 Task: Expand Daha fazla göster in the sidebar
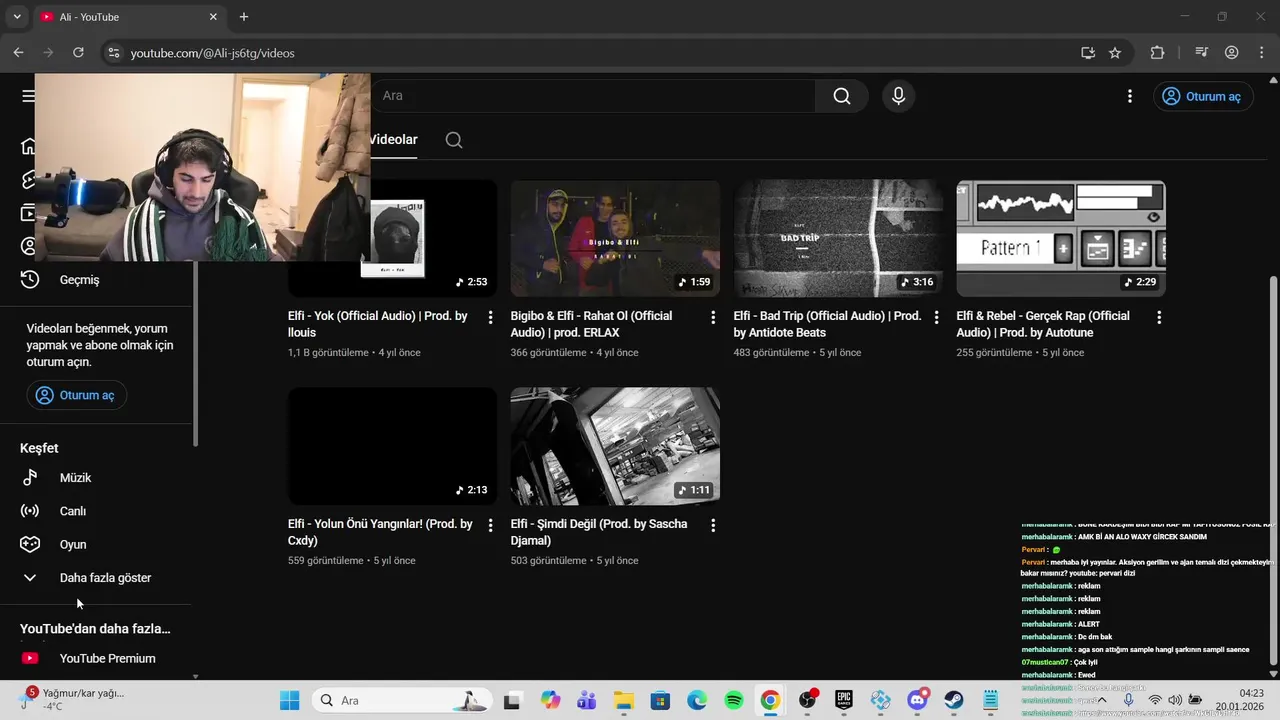(103, 578)
